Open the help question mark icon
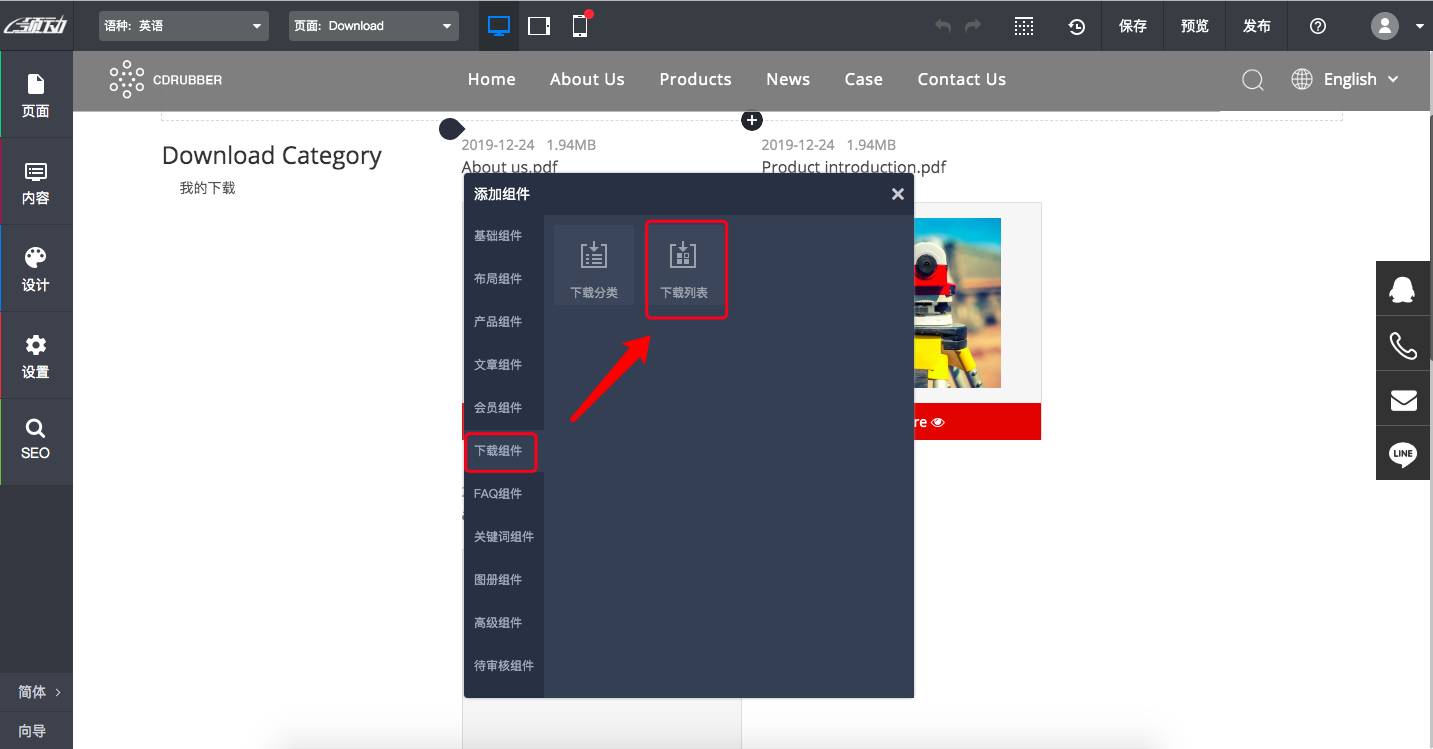Screen dimensions: 1433x749 click(x=1317, y=27)
